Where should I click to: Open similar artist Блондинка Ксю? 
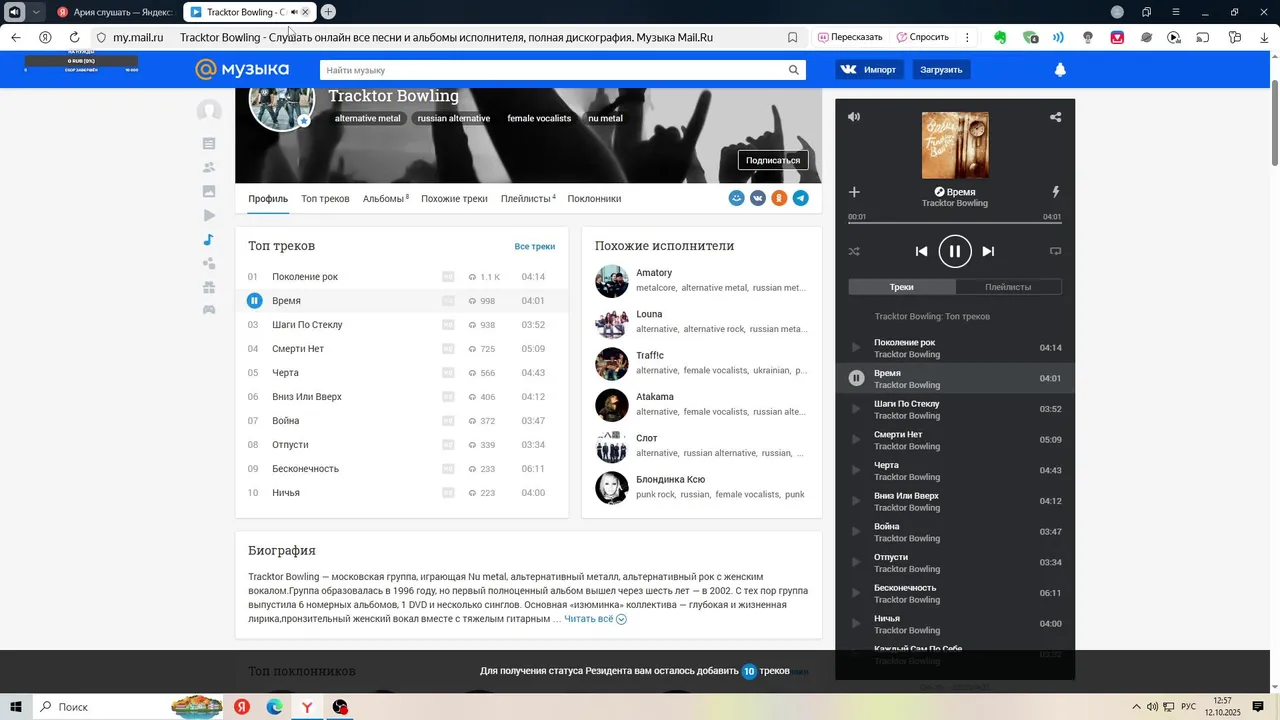pyautogui.click(x=670, y=480)
